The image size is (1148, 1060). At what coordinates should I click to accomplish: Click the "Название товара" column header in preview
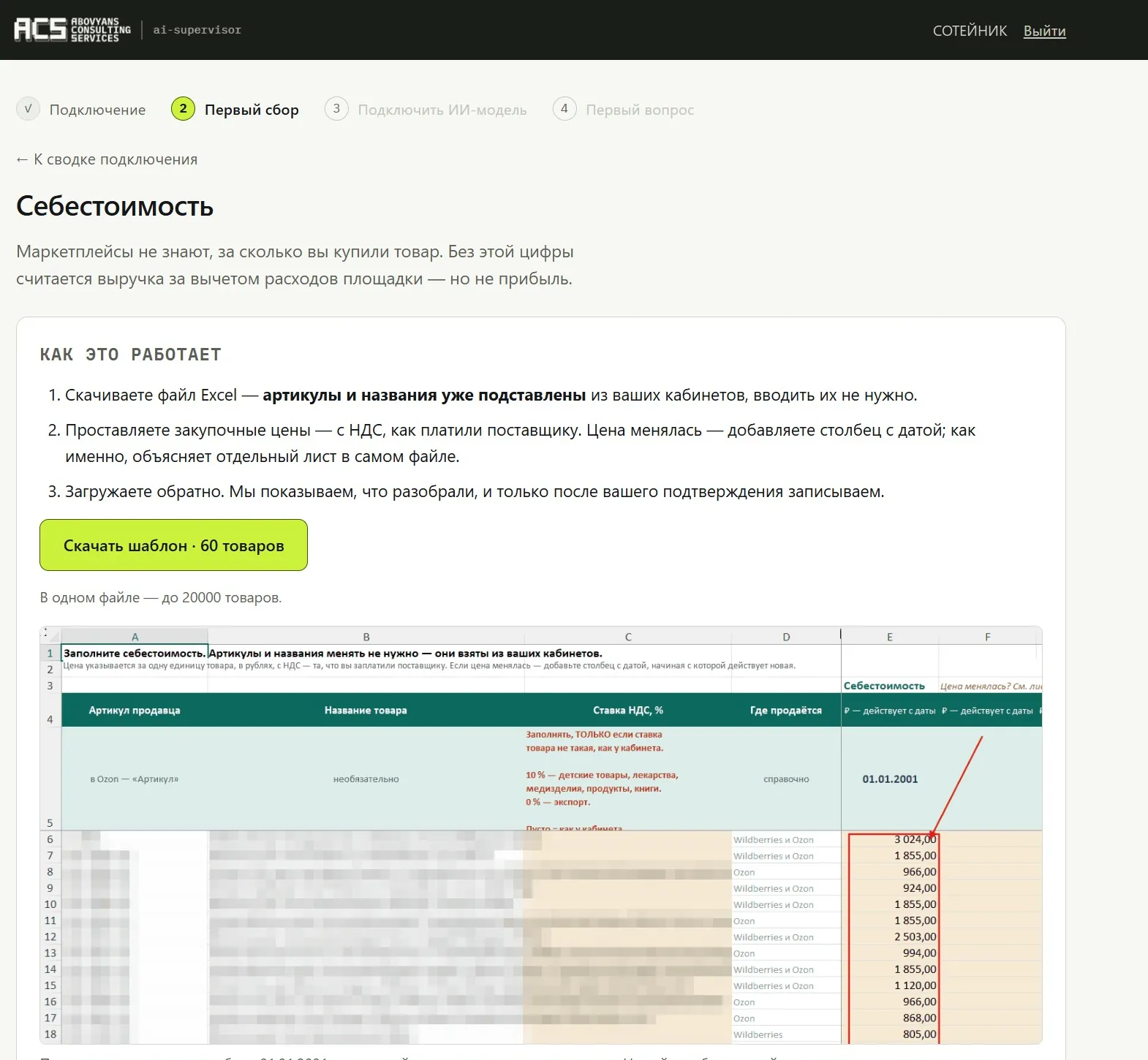click(x=366, y=711)
